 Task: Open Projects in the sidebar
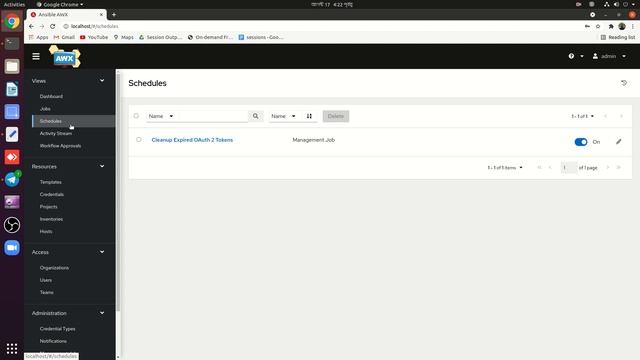pyautogui.click(x=49, y=207)
